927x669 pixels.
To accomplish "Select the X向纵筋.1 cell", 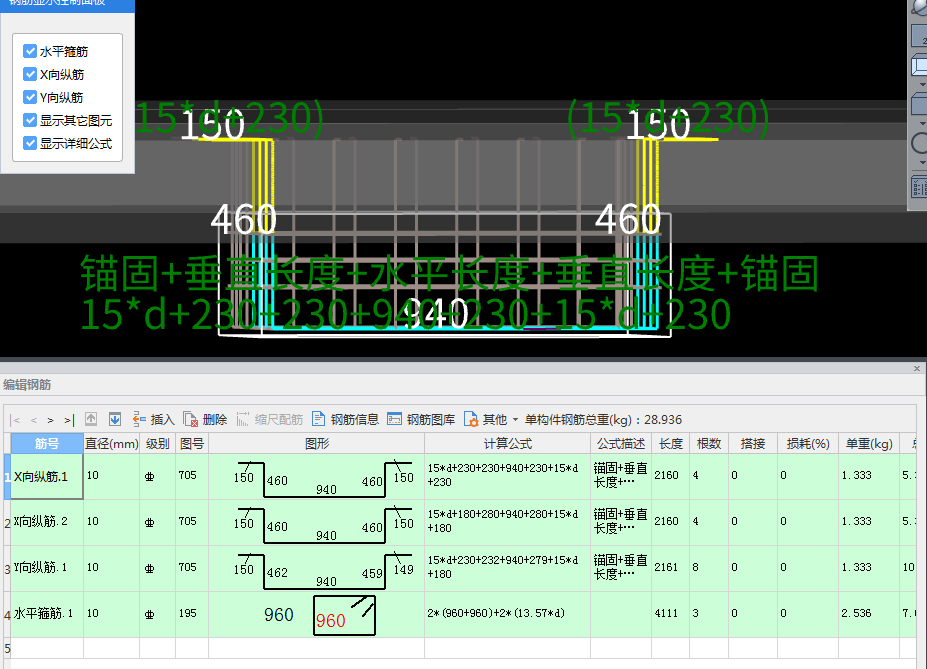I will coord(47,476).
